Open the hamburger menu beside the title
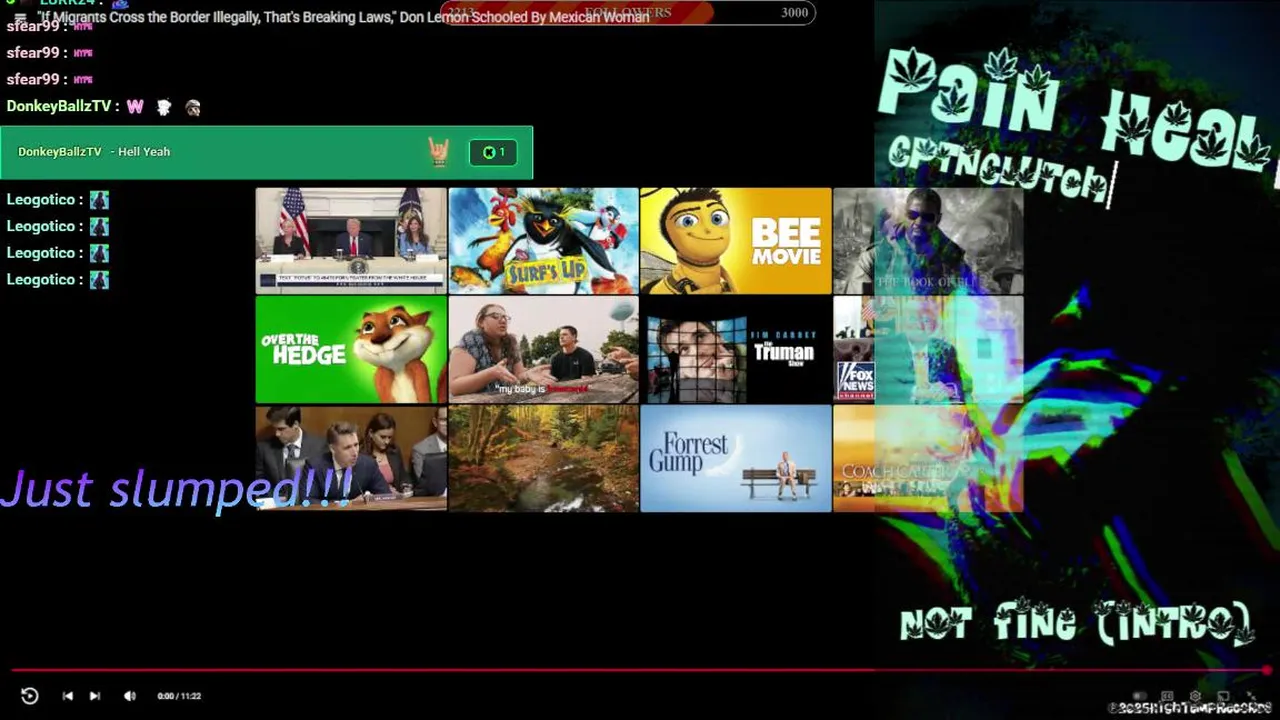 point(20,18)
